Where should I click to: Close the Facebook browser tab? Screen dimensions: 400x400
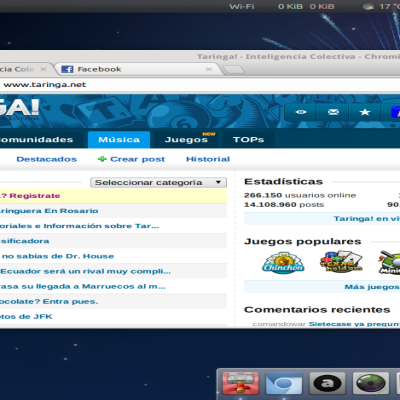tap(209, 69)
